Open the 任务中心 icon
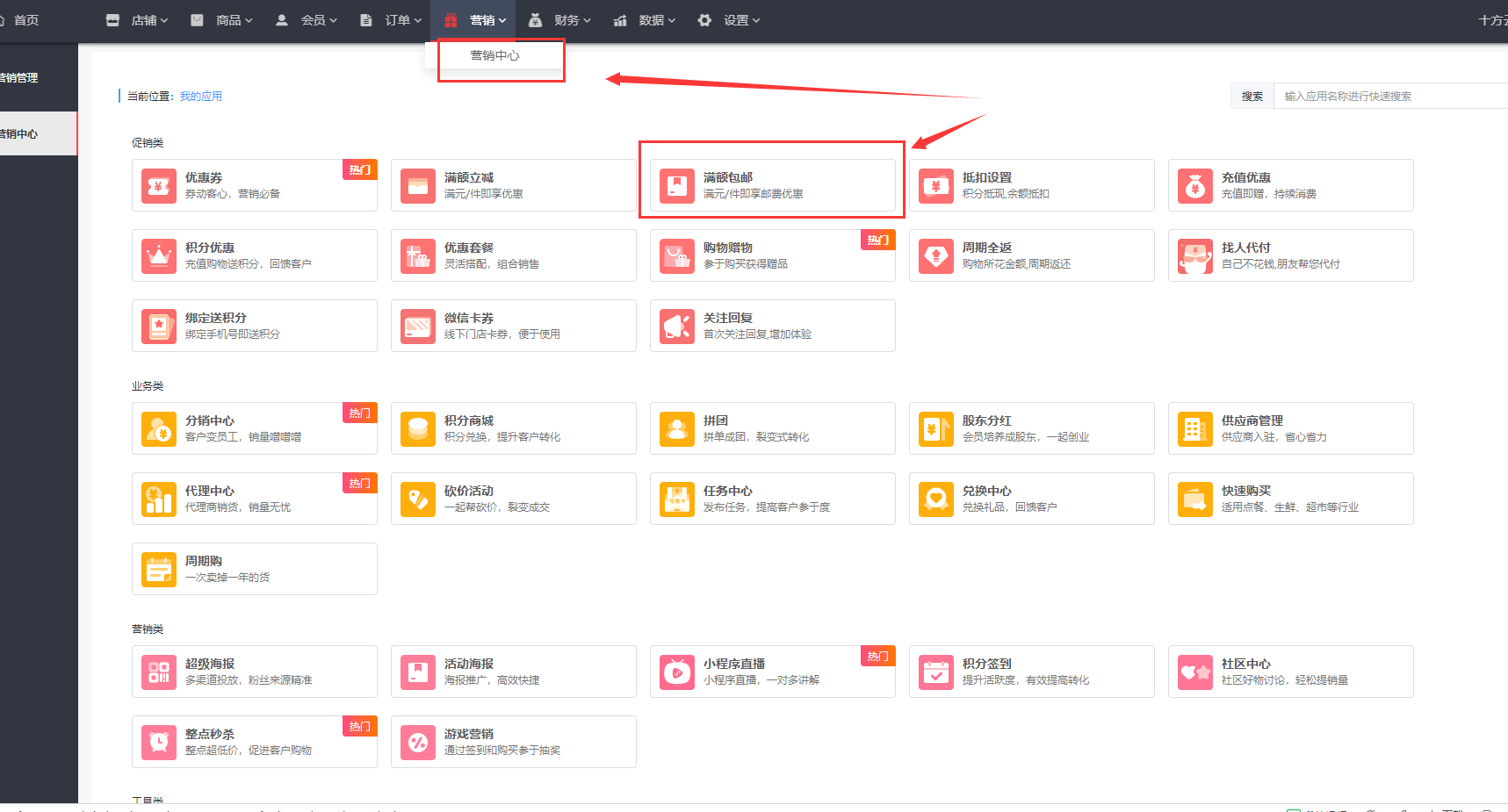1508x812 pixels. click(677, 499)
